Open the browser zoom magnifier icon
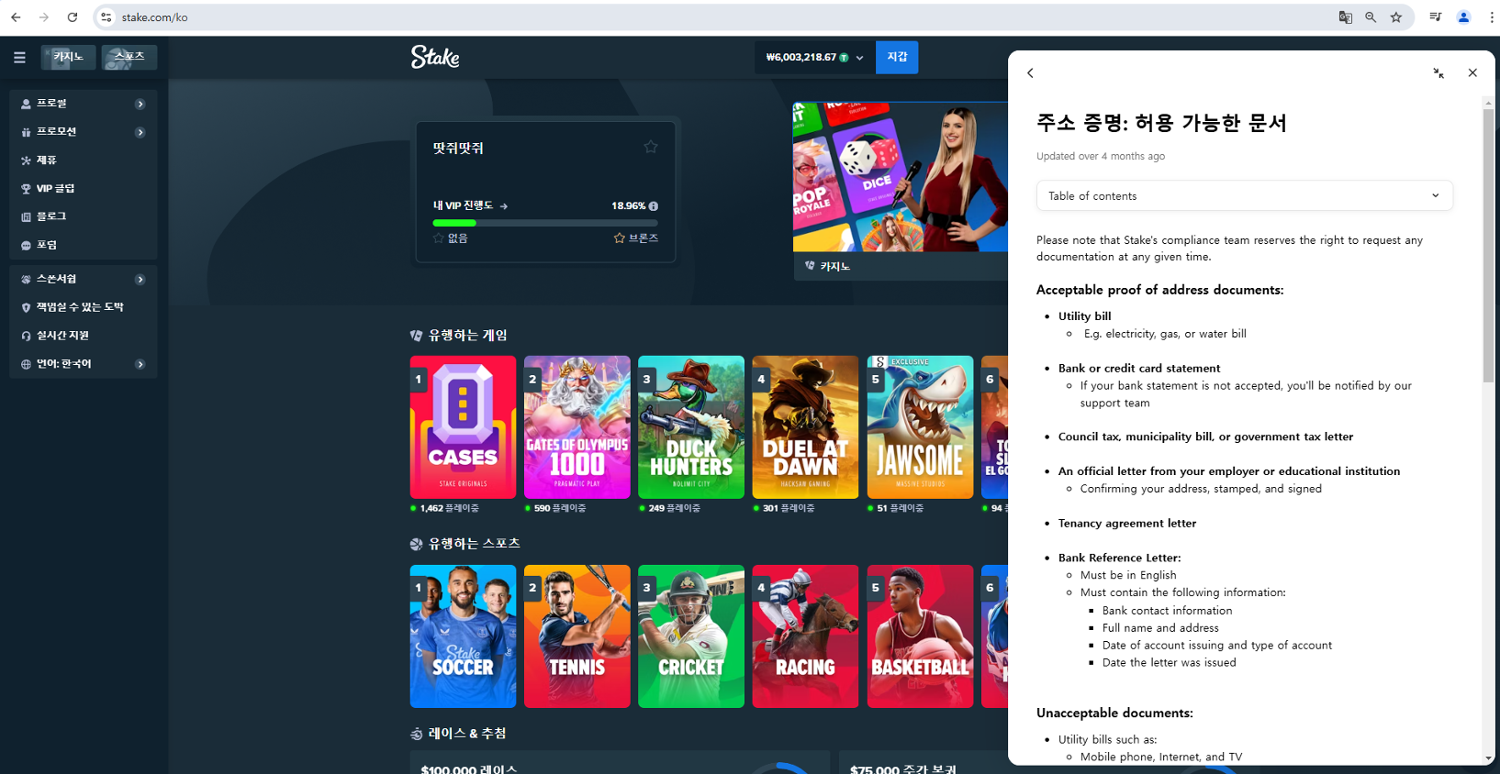Image resolution: width=1500 pixels, height=774 pixels. [x=1371, y=17]
